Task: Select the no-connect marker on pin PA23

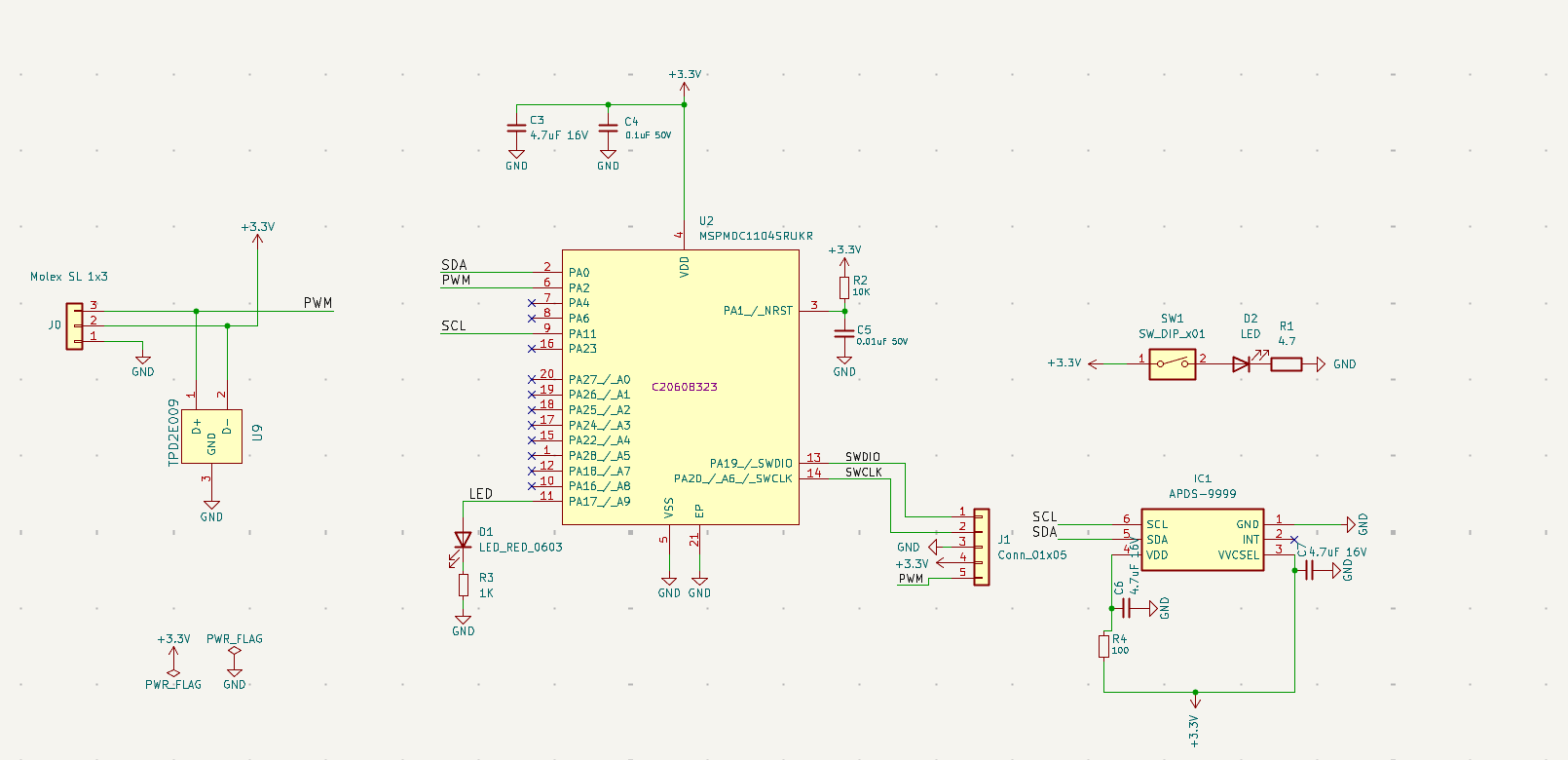Action: pos(532,349)
